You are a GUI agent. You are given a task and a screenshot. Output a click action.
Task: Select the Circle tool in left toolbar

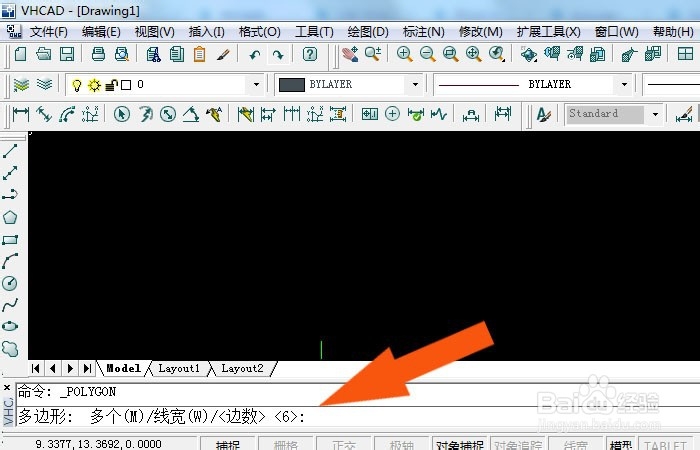coord(10,283)
